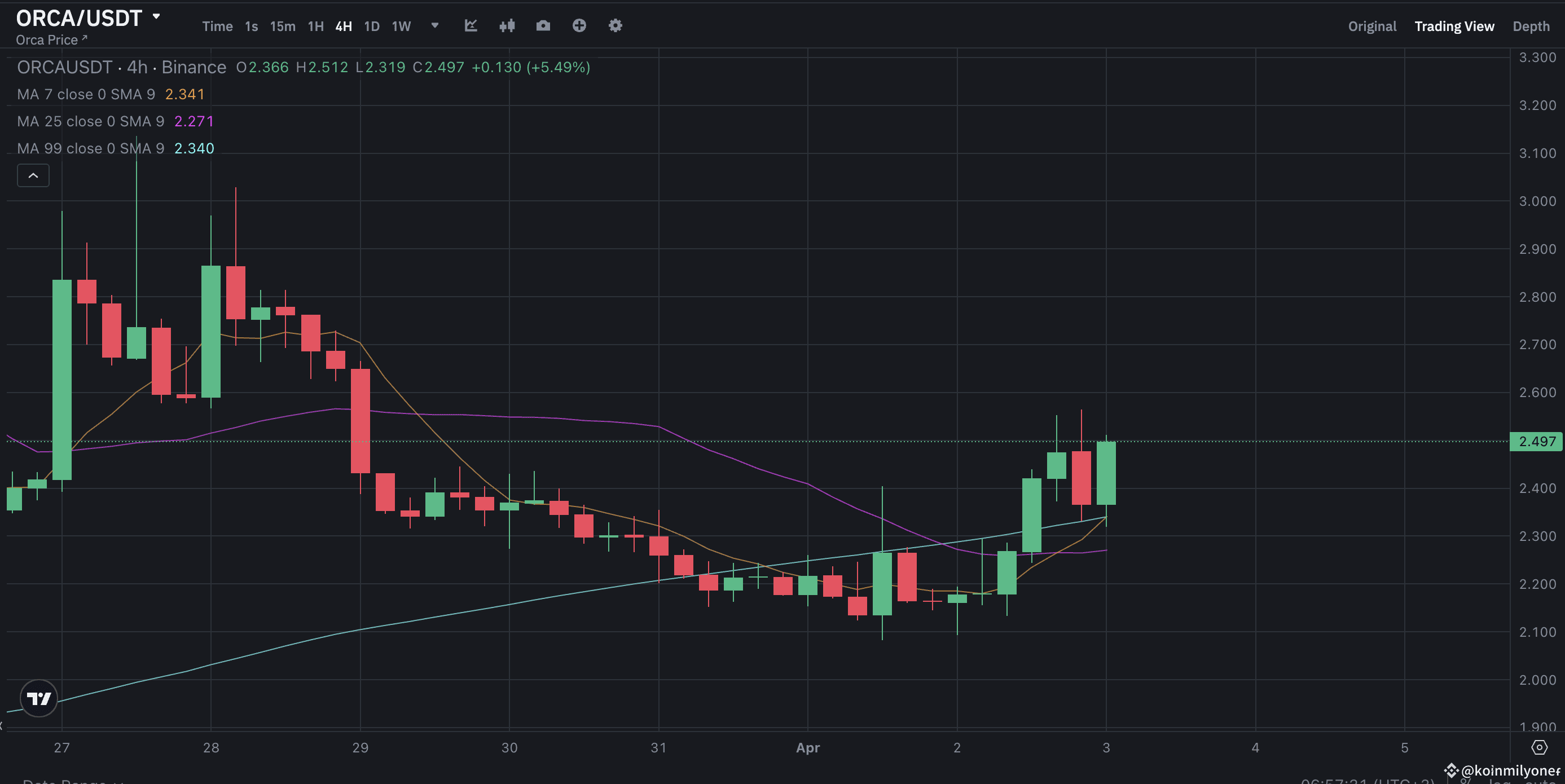Viewport: 1565px width, 784px height.
Task: Click the plus icon to add an alert
Action: point(579,25)
